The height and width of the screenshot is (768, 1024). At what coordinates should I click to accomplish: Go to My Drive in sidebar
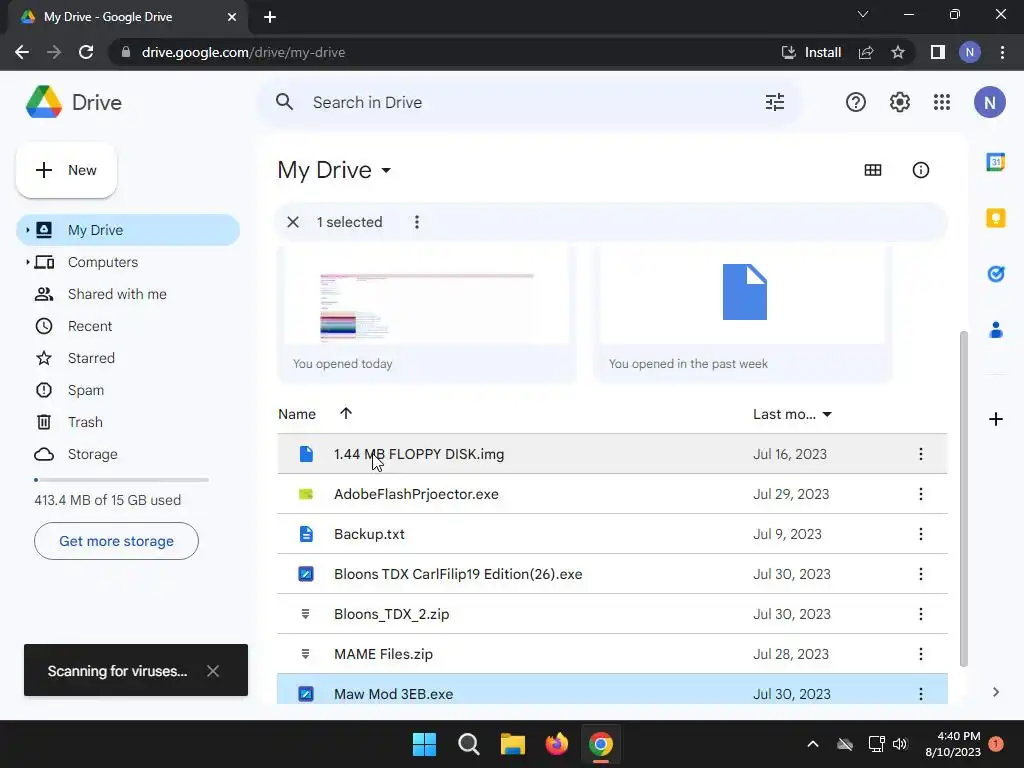pyautogui.click(x=128, y=230)
